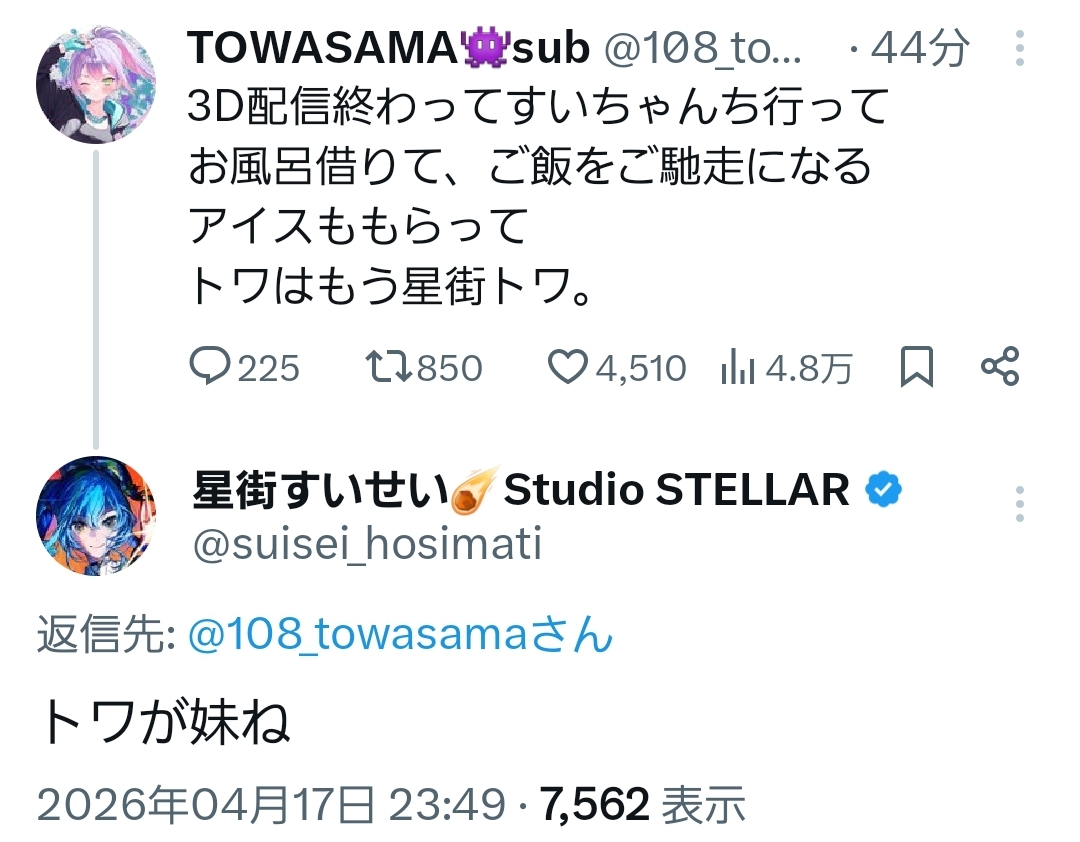This screenshot has height=842, width=1080.
Task: Click the 星街すいせい Studio STELLAR name
Action: coord(520,490)
